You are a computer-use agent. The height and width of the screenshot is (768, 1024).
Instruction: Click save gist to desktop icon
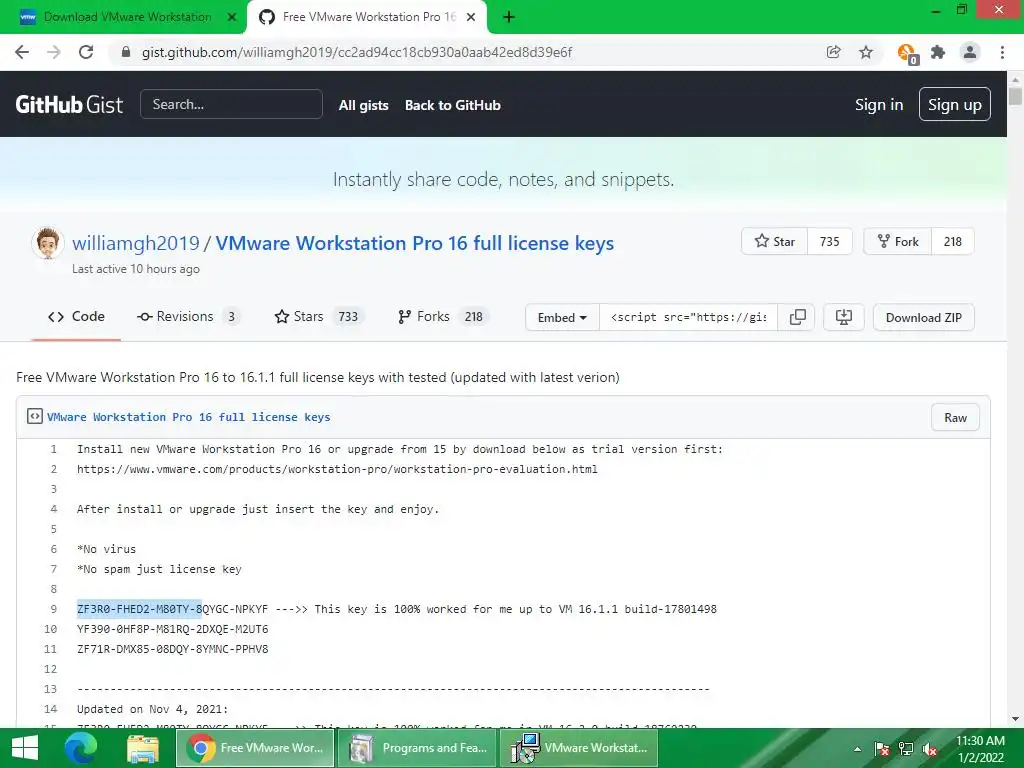pos(844,317)
